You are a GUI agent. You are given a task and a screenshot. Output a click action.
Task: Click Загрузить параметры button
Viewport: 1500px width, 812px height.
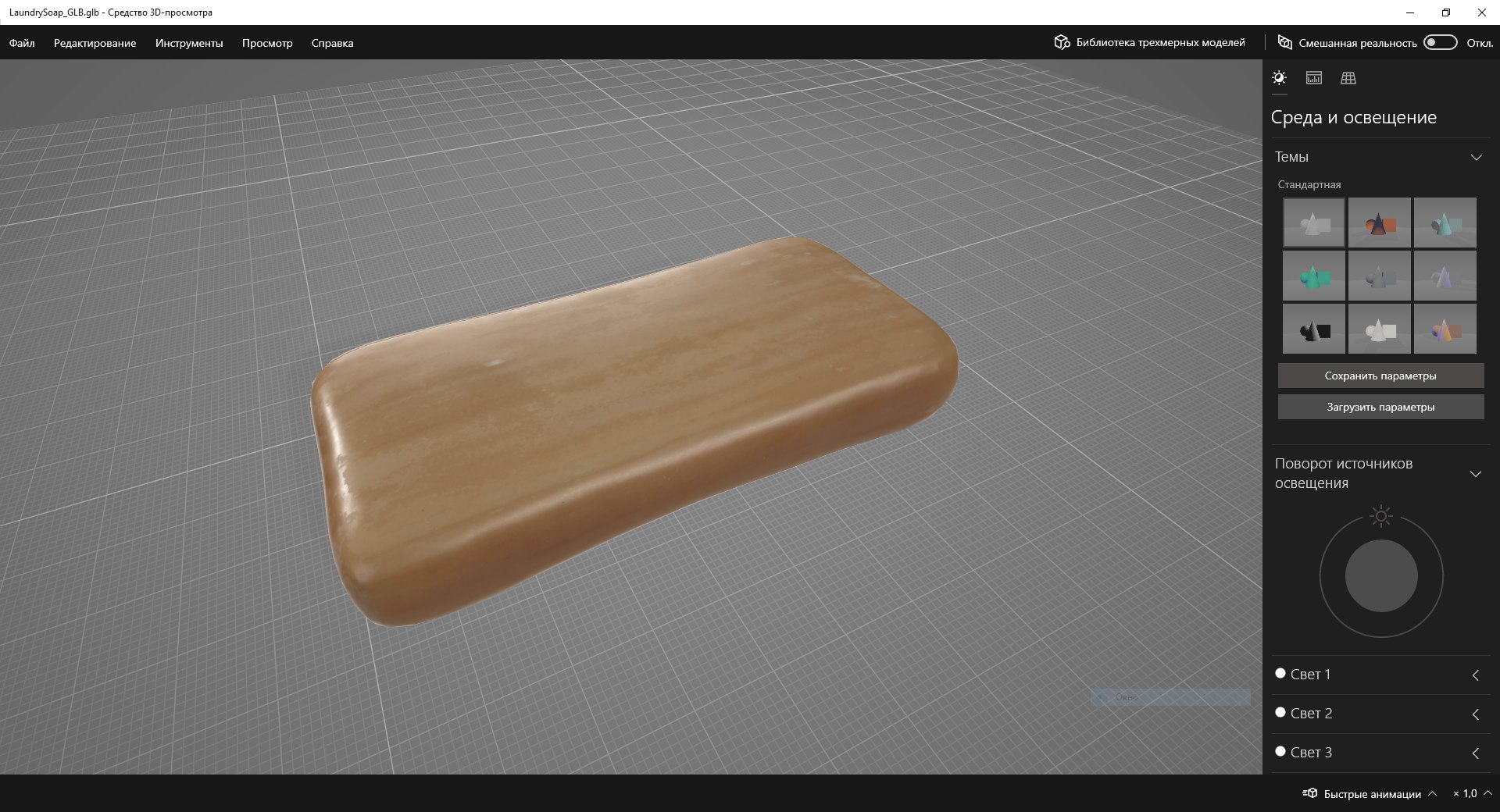pos(1380,407)
